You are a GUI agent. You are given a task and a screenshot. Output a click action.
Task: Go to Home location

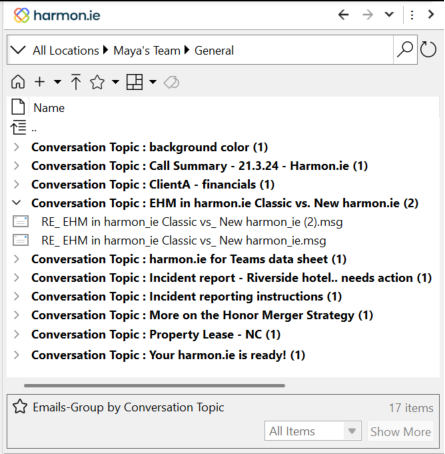coord(18,82)
